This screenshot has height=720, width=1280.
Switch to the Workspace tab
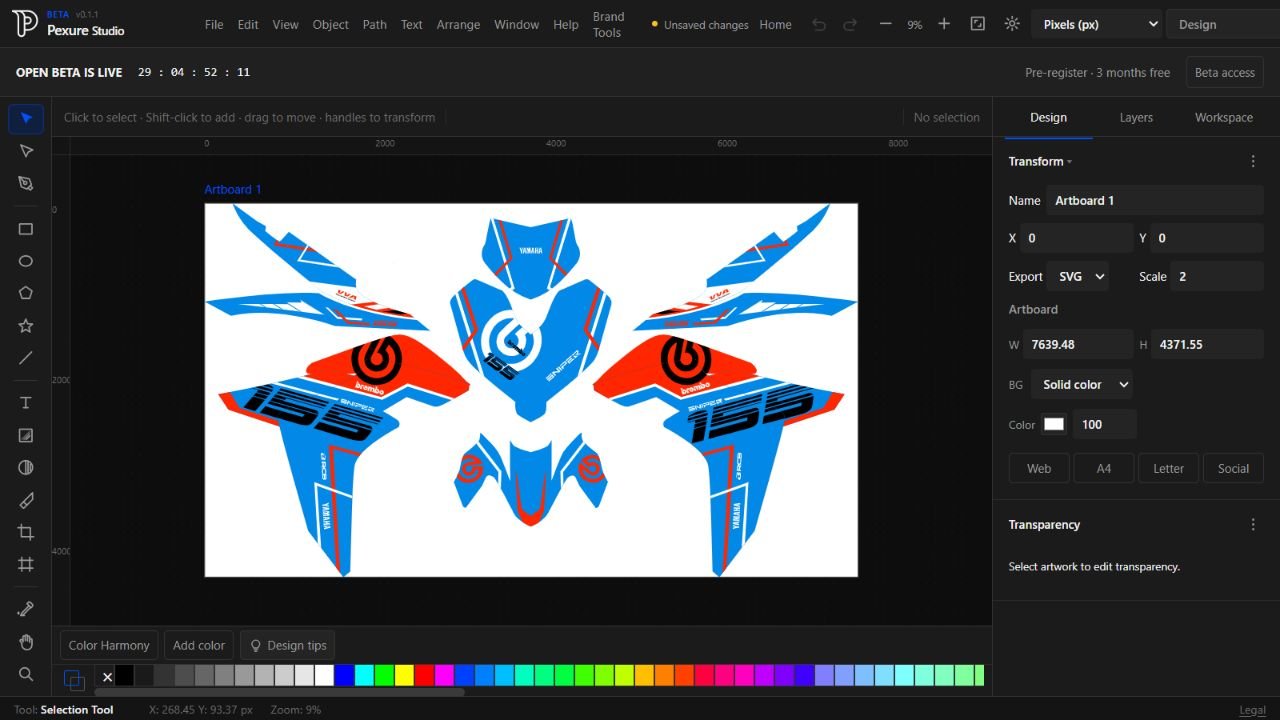1224,117
